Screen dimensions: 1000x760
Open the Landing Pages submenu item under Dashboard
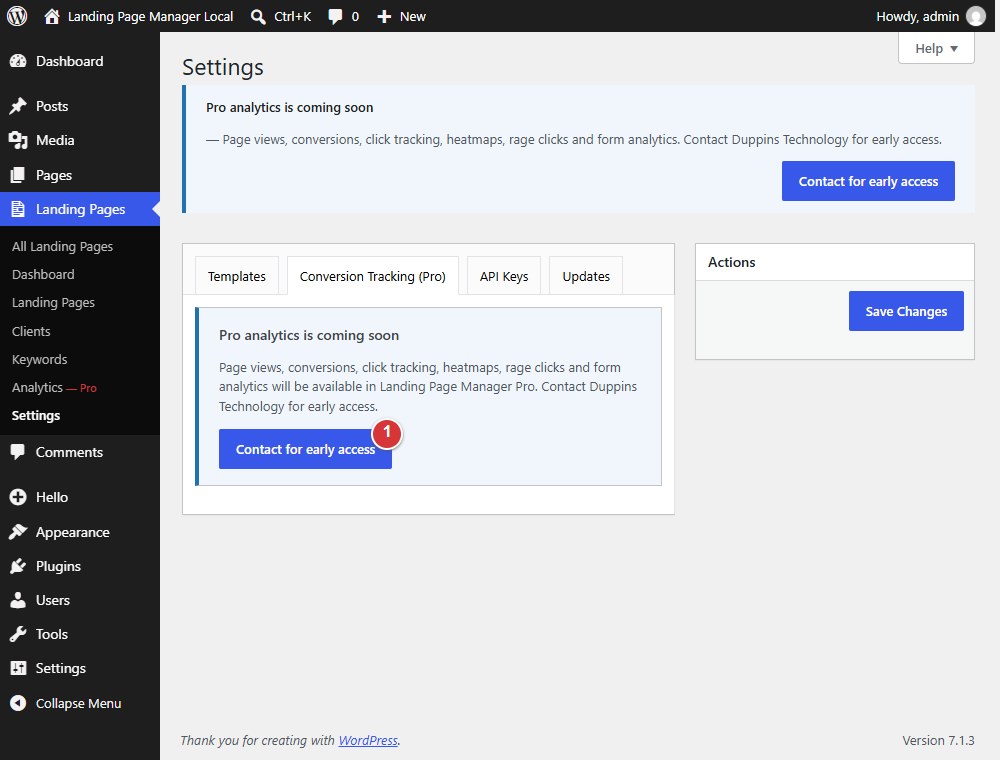pyautogui.click(x=54, y=302)
